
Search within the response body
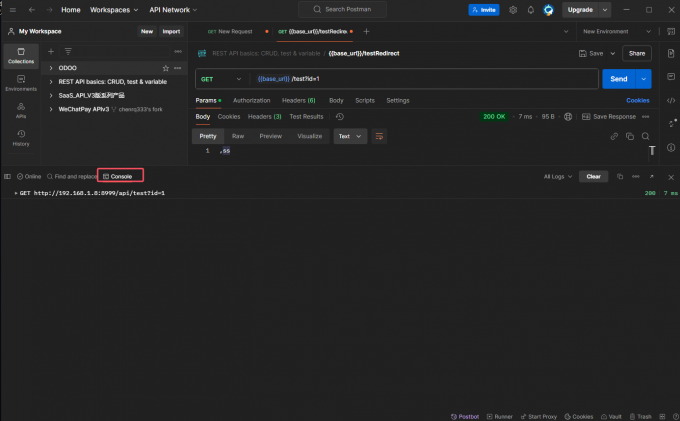645,136
